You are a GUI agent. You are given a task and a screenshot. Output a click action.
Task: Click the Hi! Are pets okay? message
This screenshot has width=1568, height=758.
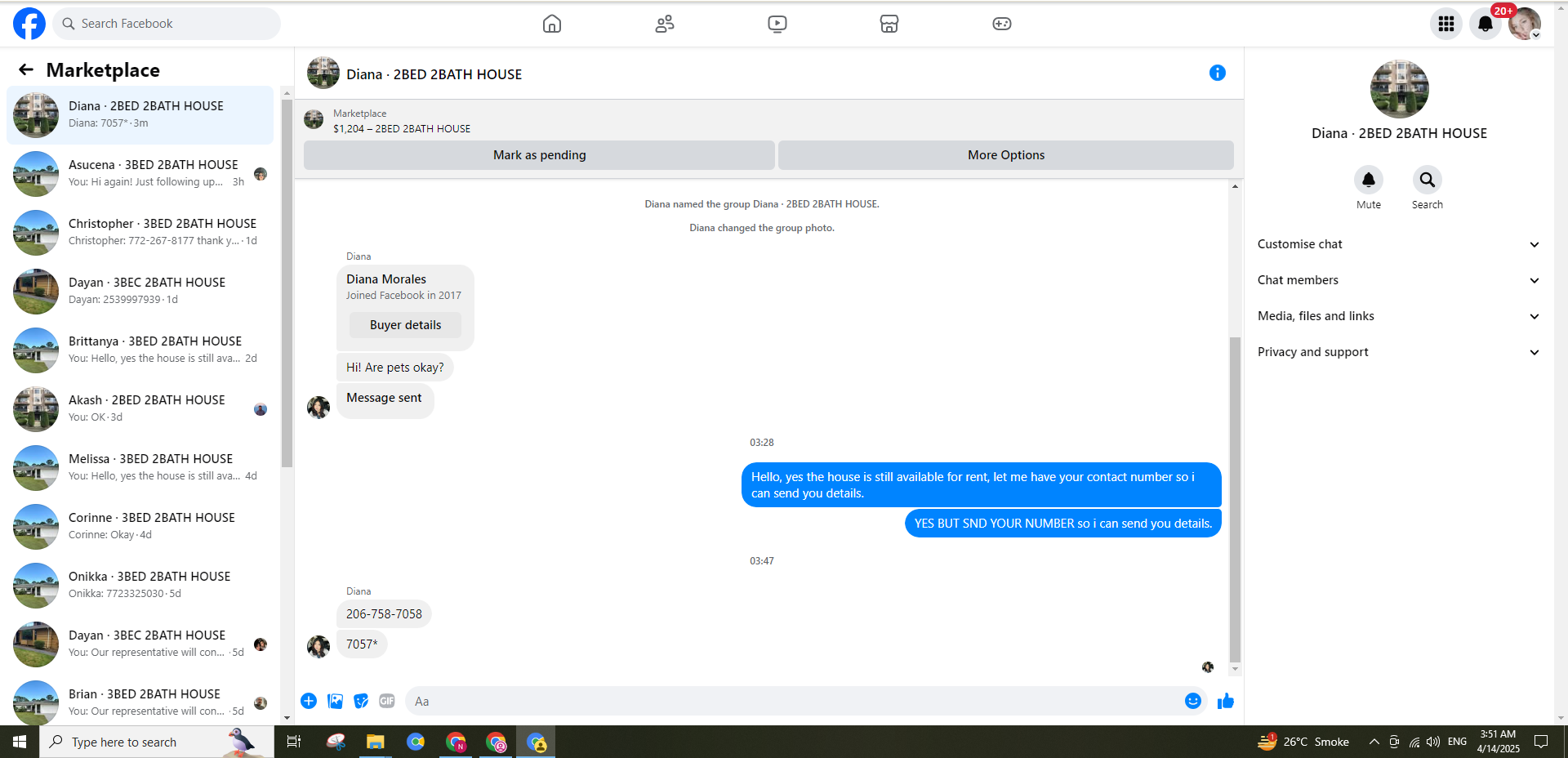point(395,368)
